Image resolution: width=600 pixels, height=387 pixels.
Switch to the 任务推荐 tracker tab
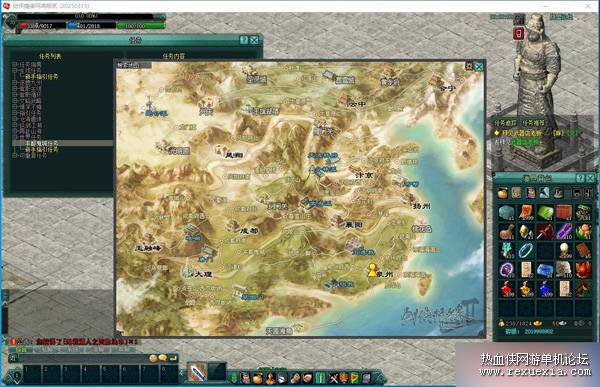click(x=533, y=123)
